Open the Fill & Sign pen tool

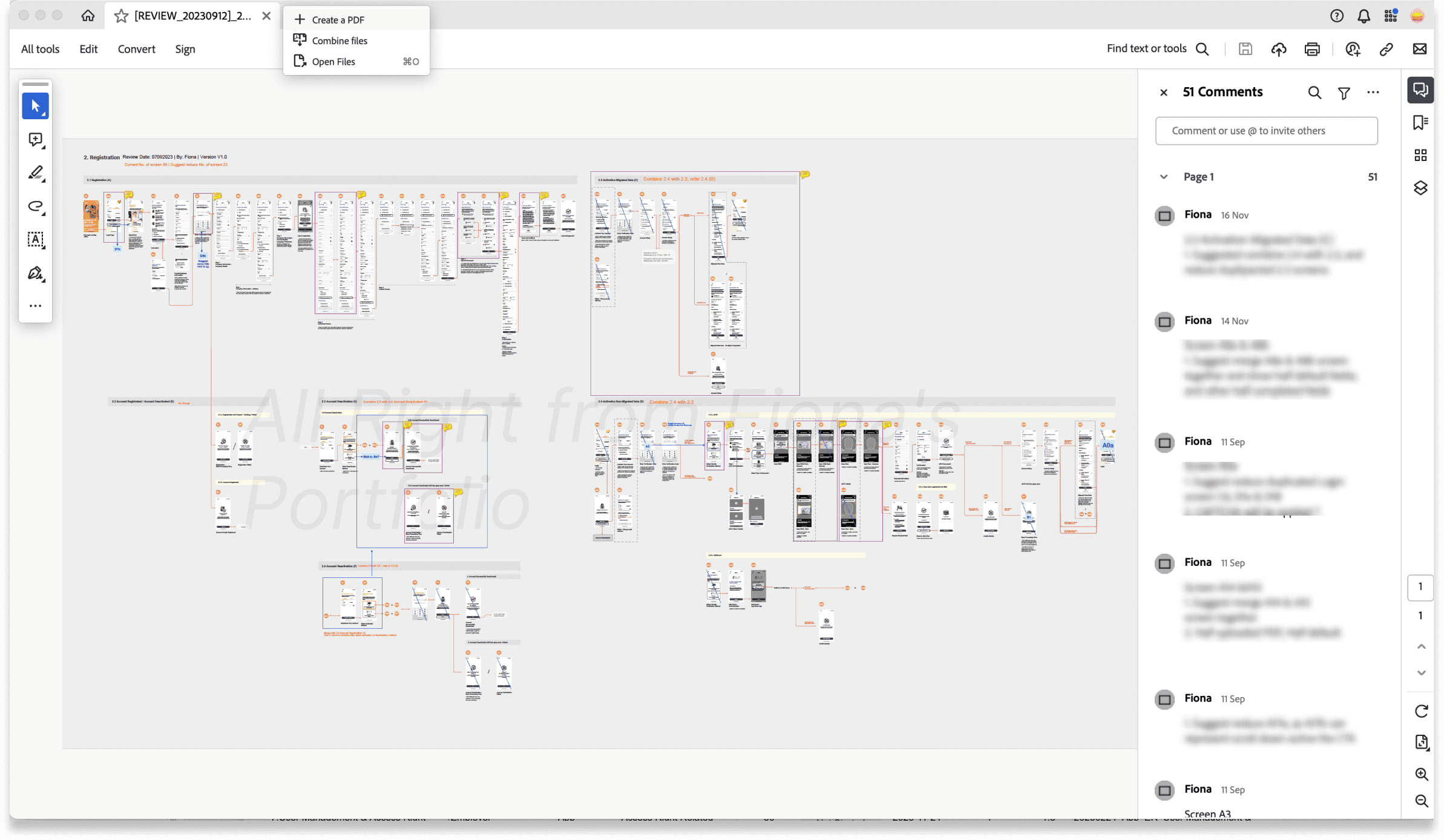35,274
